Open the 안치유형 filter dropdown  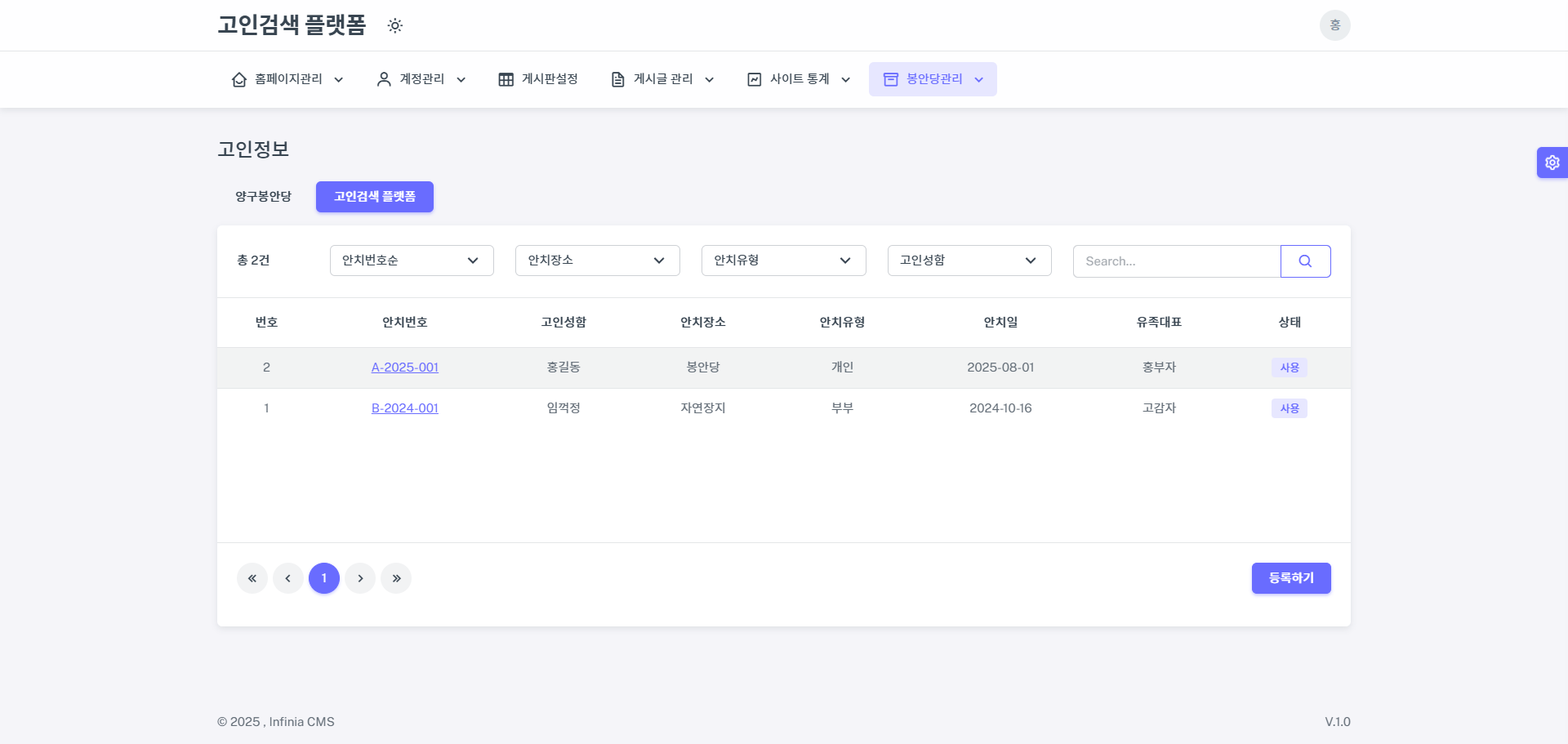pyautogui.click(x=783, y=261)
